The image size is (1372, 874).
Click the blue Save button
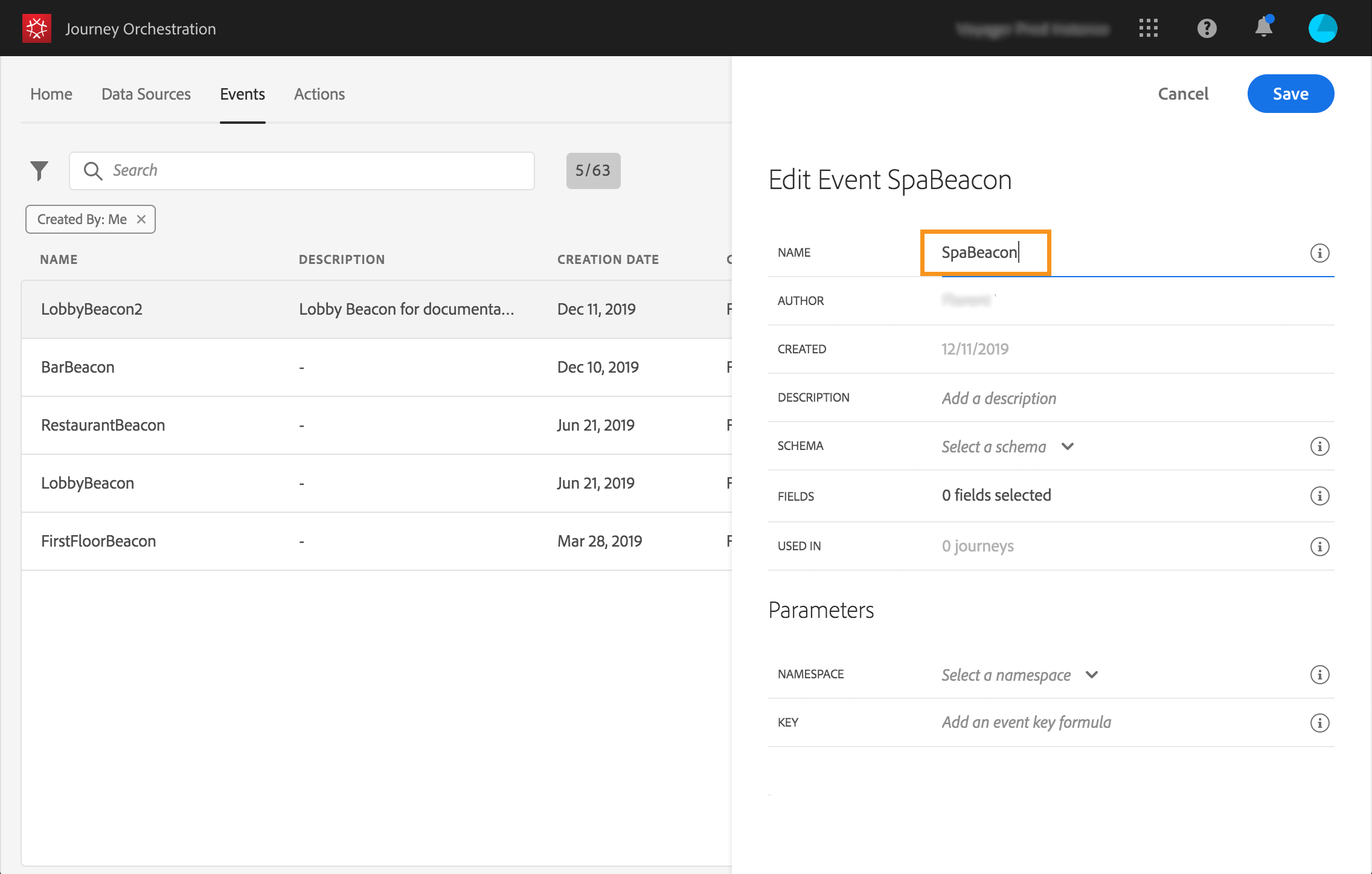click(x=1290, y=94)
